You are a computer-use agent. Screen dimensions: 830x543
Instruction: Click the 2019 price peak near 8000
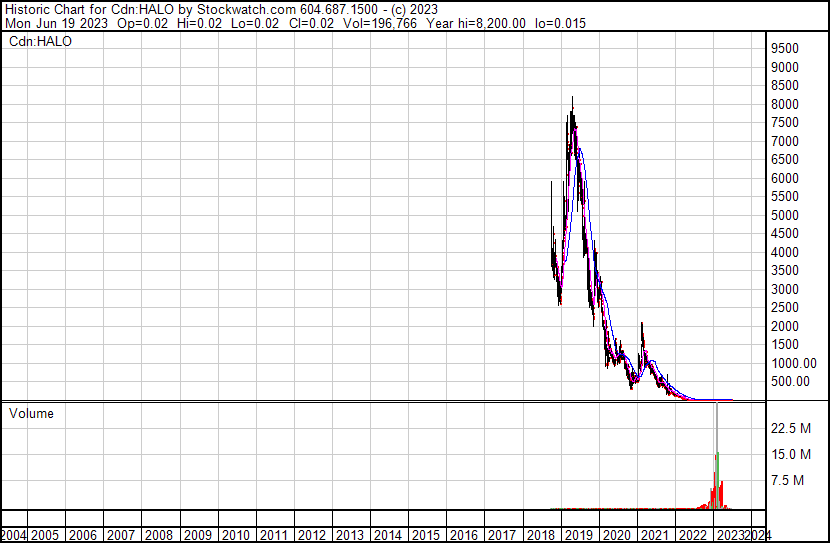click(x=572, y=106)
